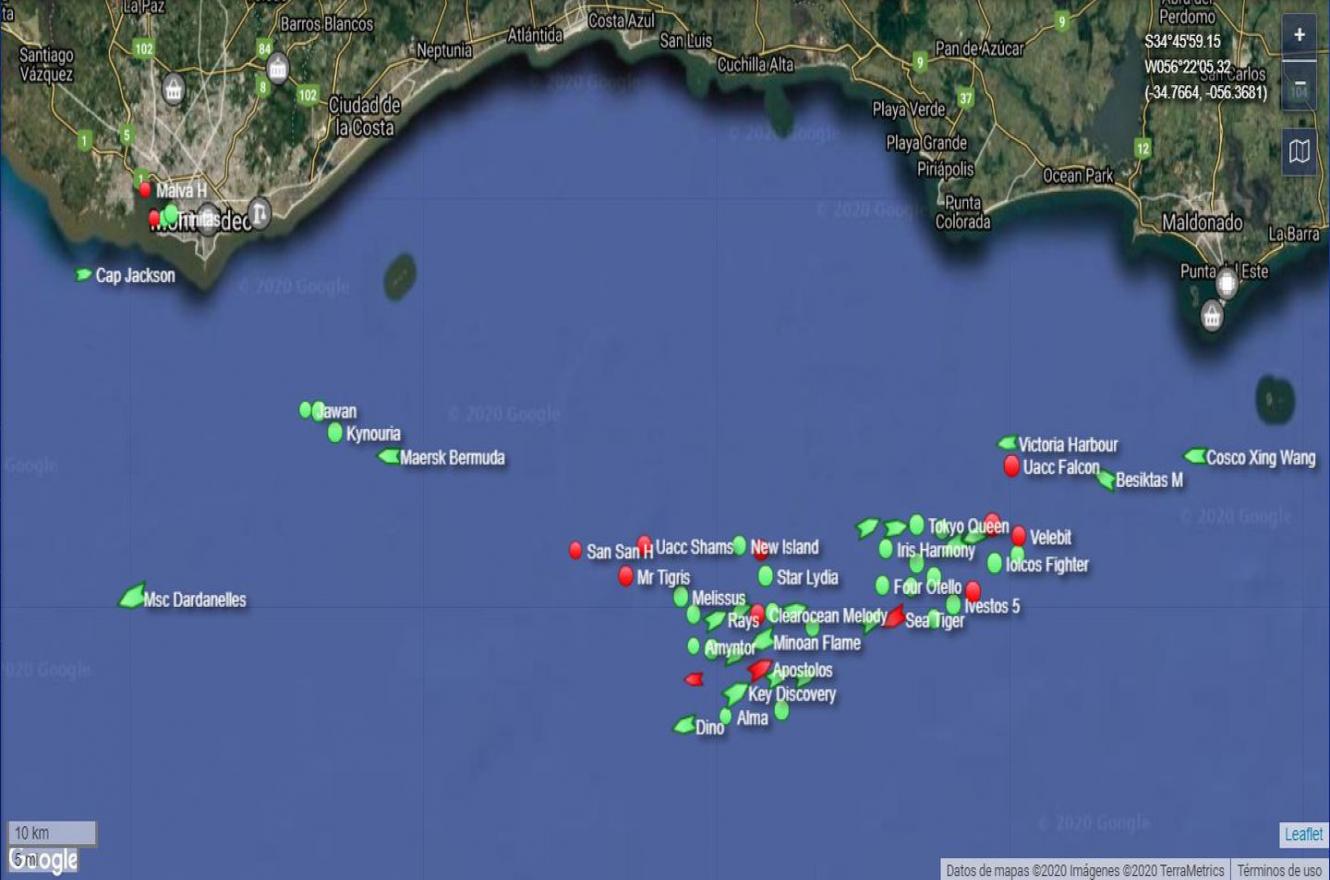Select the Msc Dardanelles vessel icon
This screenshot has width=1330, height=880.
[x=132, y=597]
